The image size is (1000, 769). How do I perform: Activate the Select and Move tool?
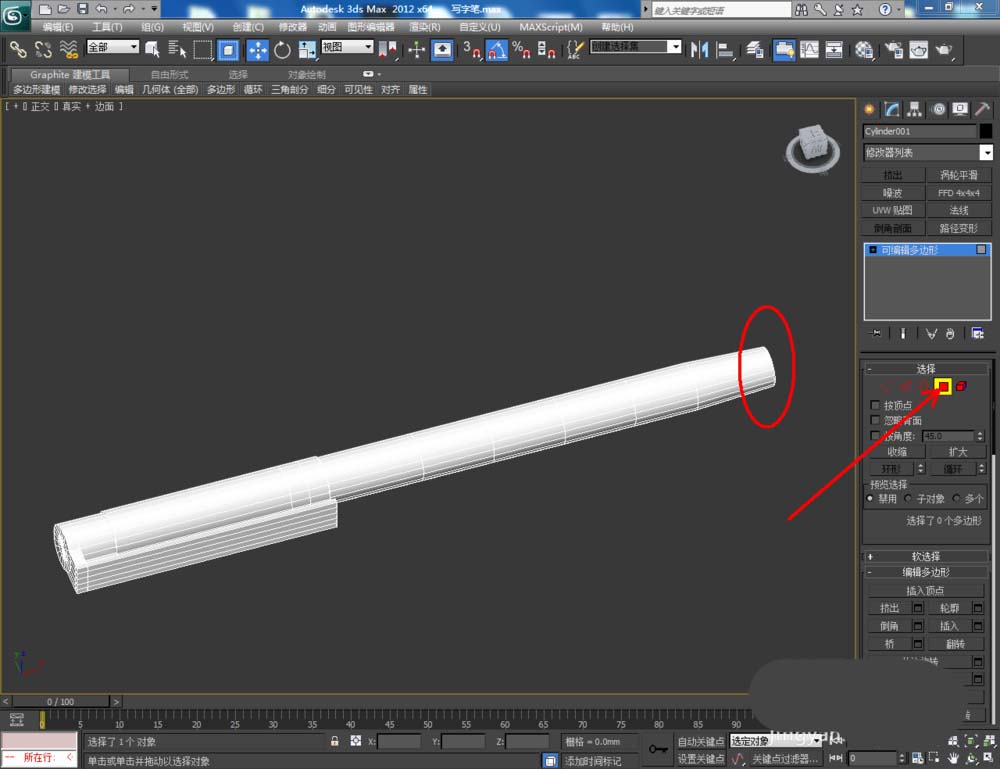(258, 49)
